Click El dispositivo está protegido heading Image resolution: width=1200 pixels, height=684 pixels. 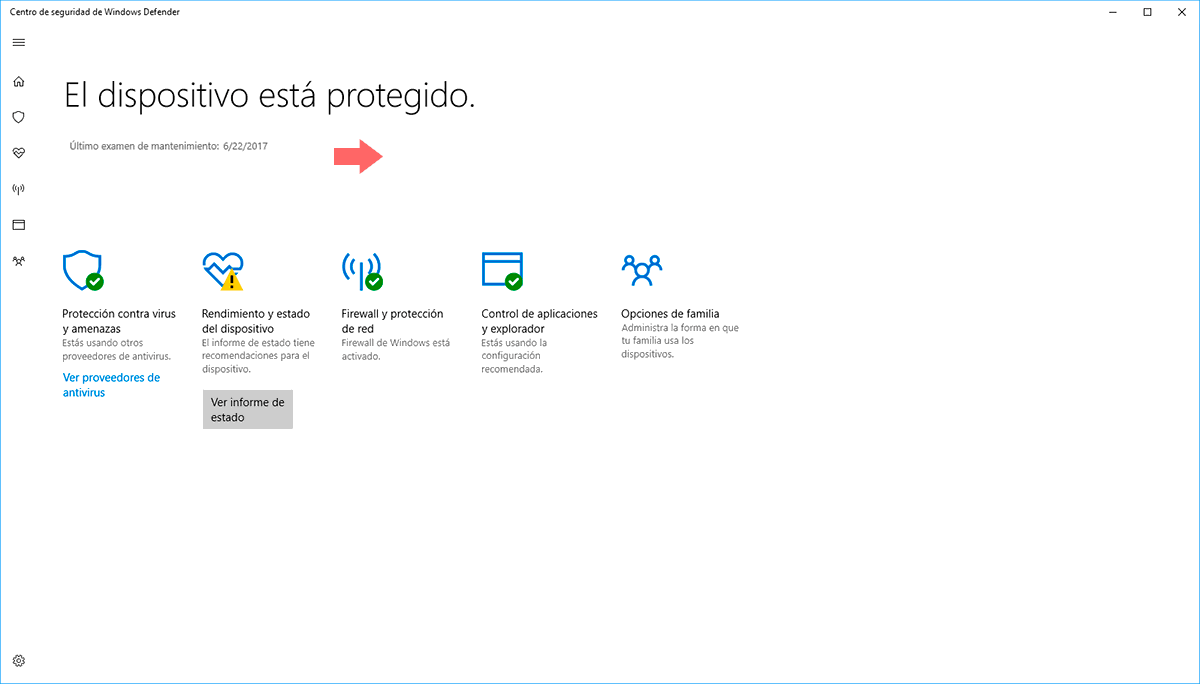269,95
